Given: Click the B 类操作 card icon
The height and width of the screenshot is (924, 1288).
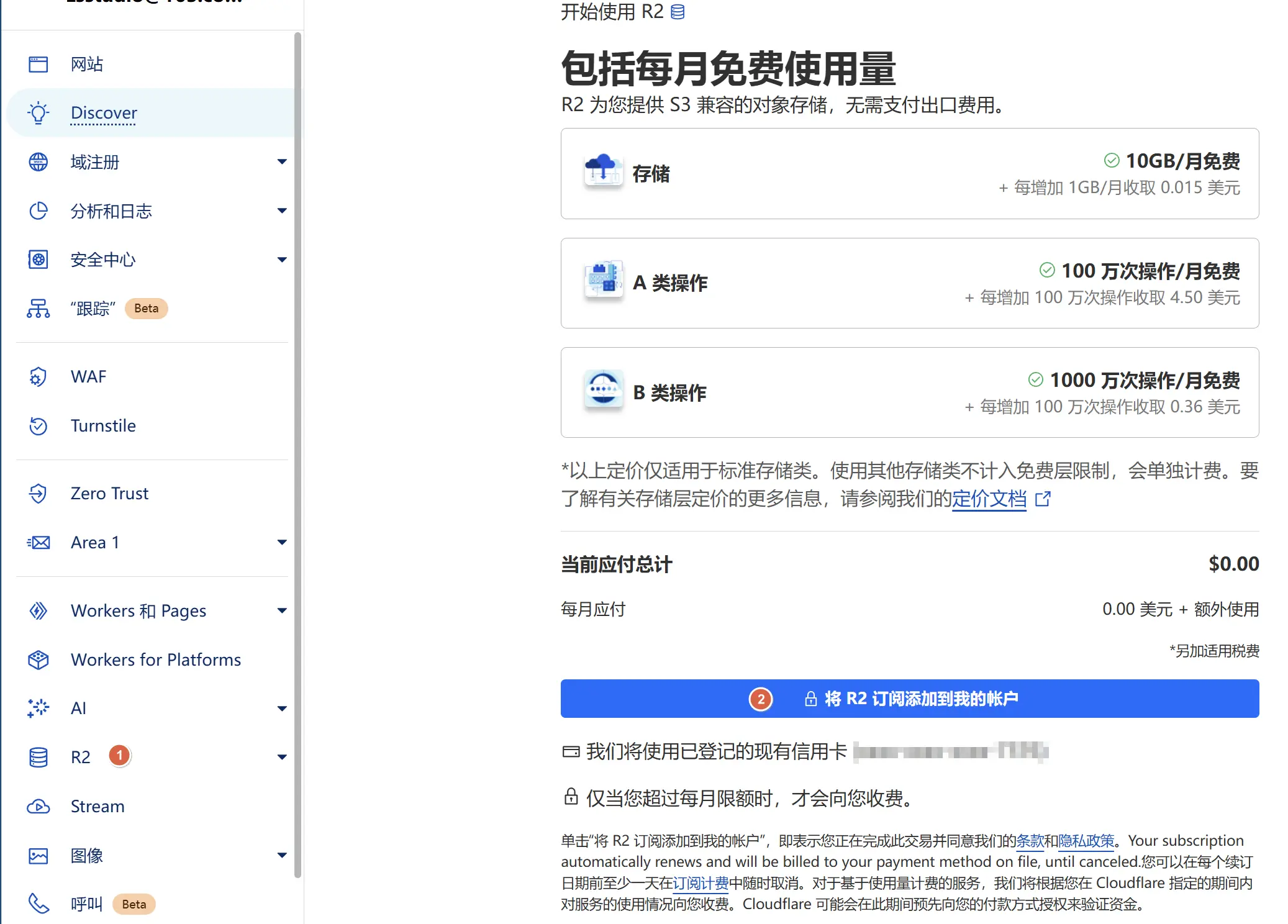Looking at the screenshot, I should coord(603,389).
